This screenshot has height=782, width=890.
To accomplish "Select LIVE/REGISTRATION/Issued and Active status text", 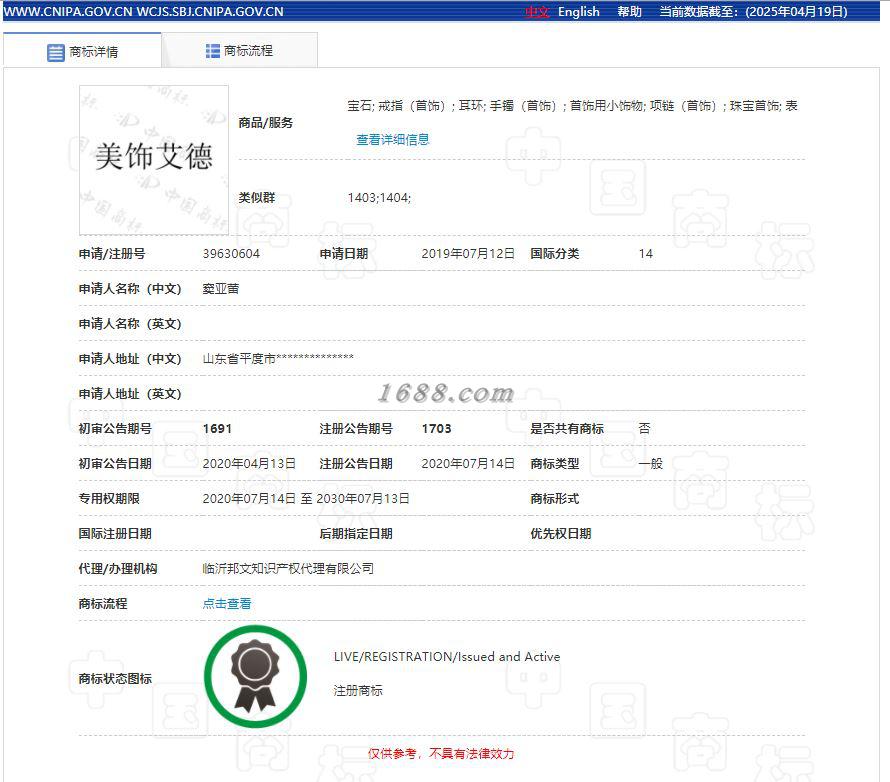I will (447, 657).
